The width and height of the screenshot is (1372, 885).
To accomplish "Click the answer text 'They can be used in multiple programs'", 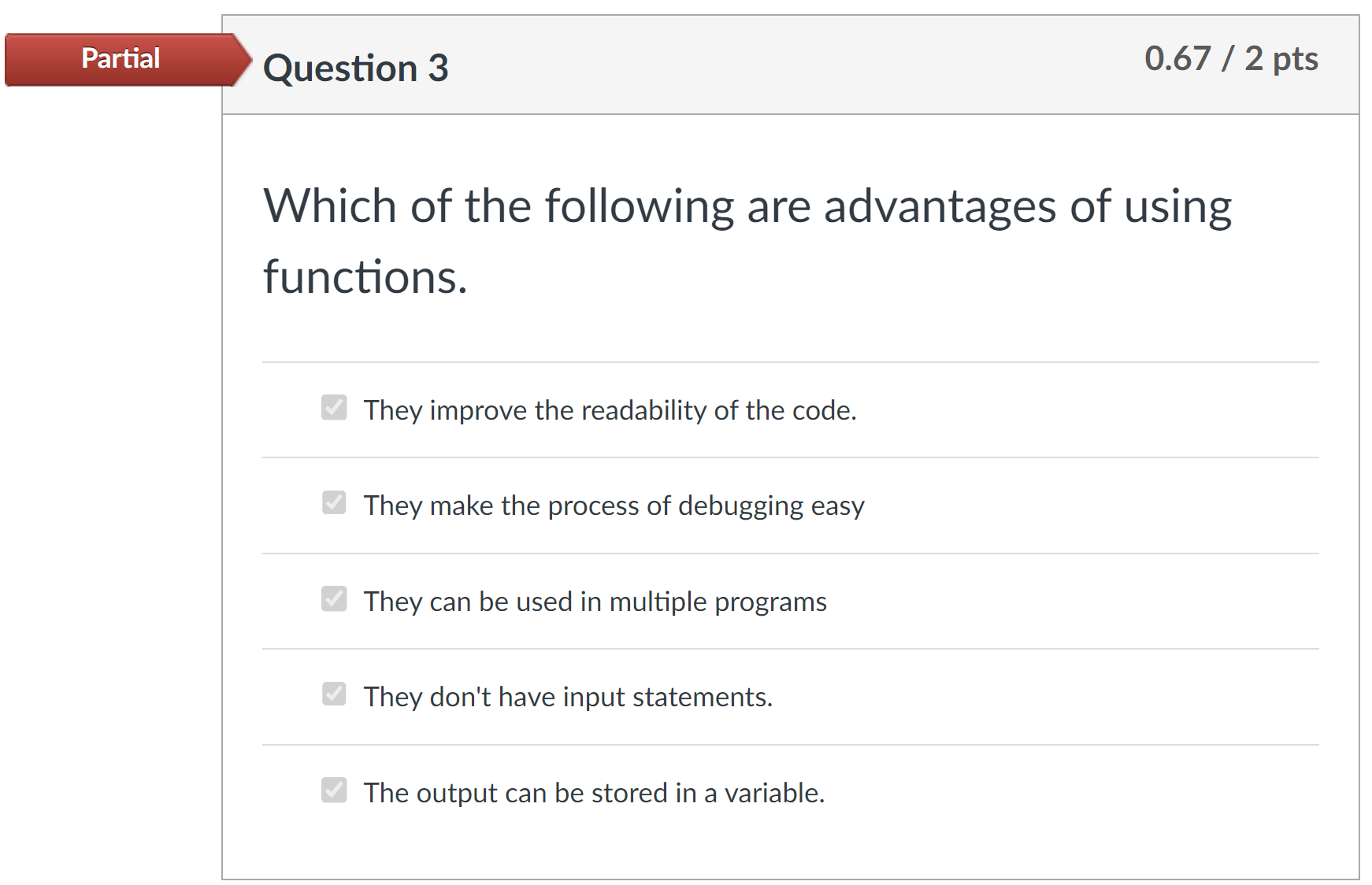I will pyautogui.click(x=595, y=602).
